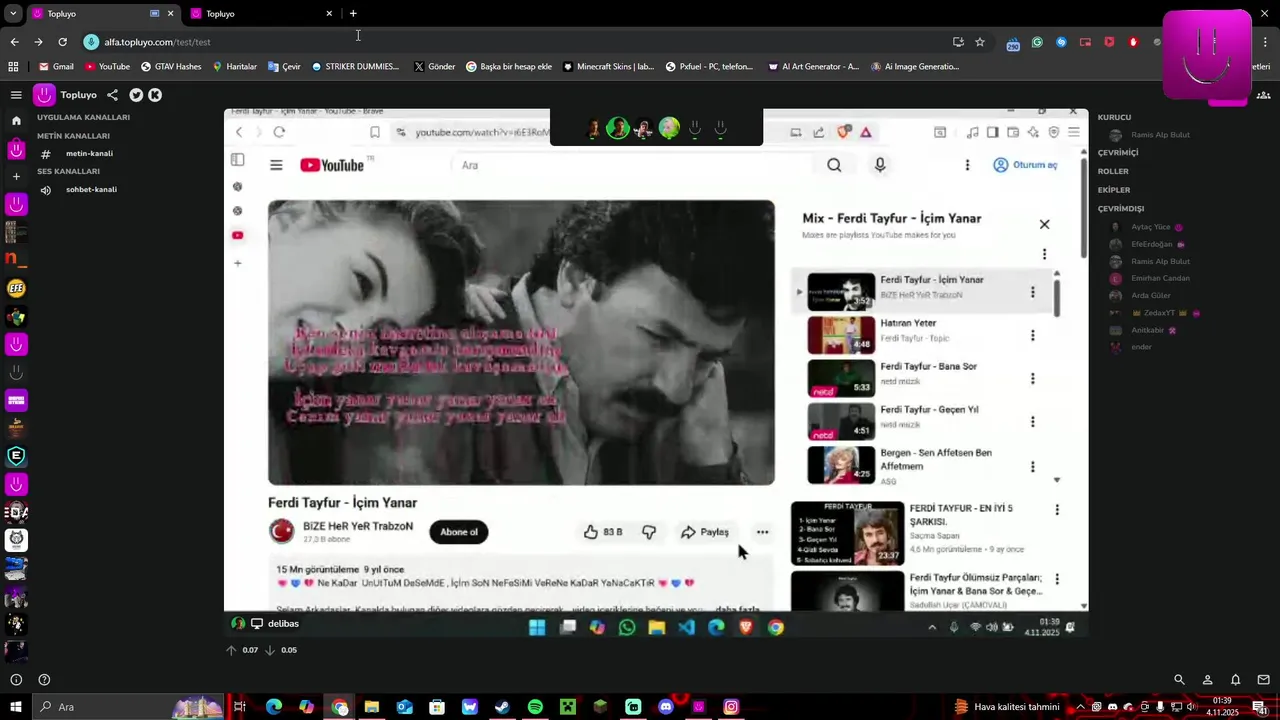This screenshot has height=720, width=1280.
Task: Click the YouTube voice search microphone
Action: click(880, 165)
